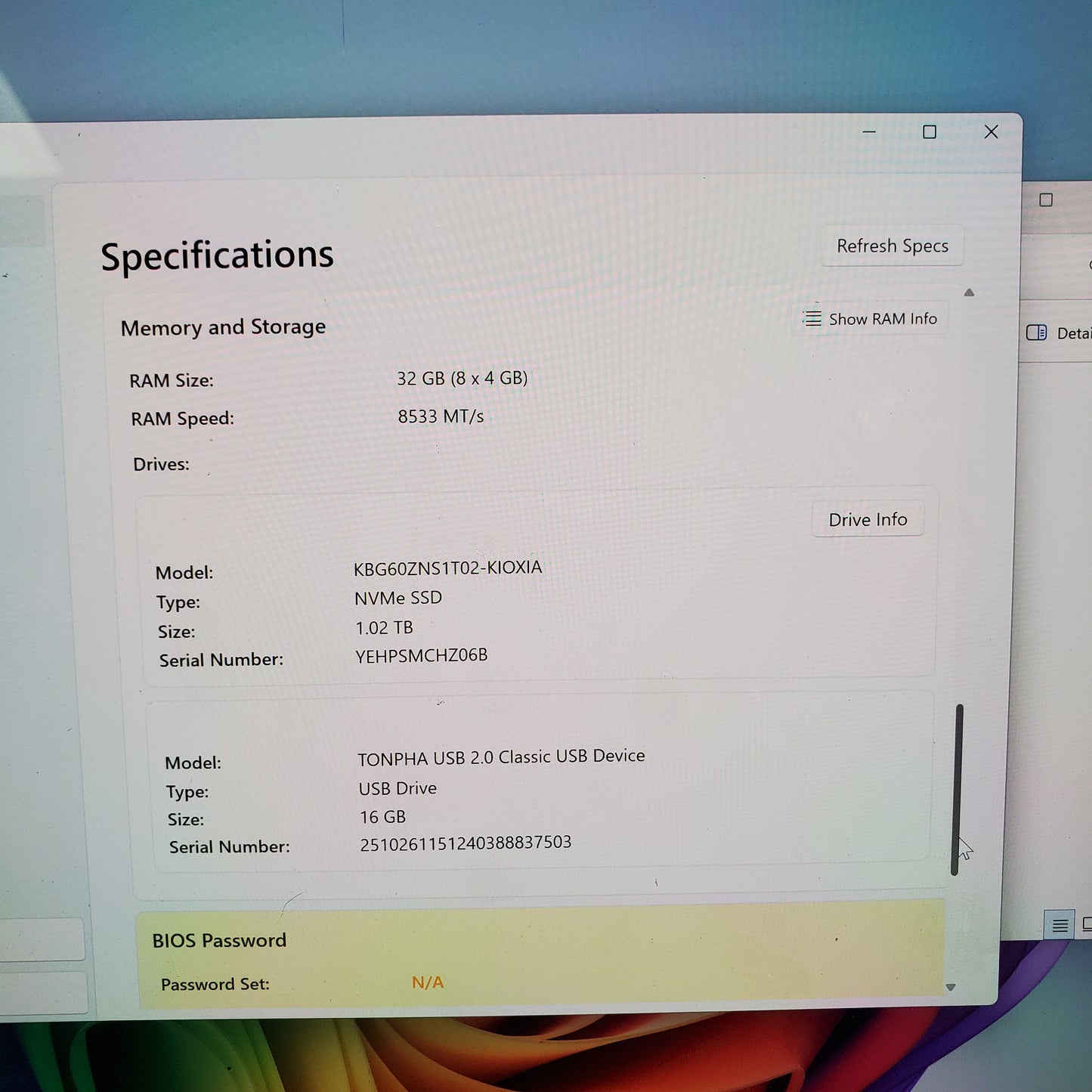Select the USB Drive type value

(x=398, y=788)
